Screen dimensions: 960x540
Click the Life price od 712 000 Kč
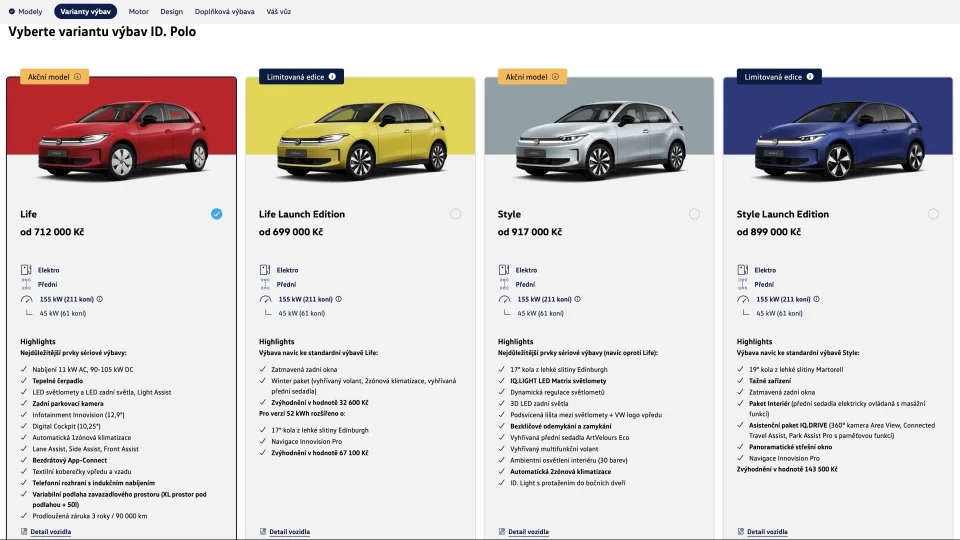[52, 232]
